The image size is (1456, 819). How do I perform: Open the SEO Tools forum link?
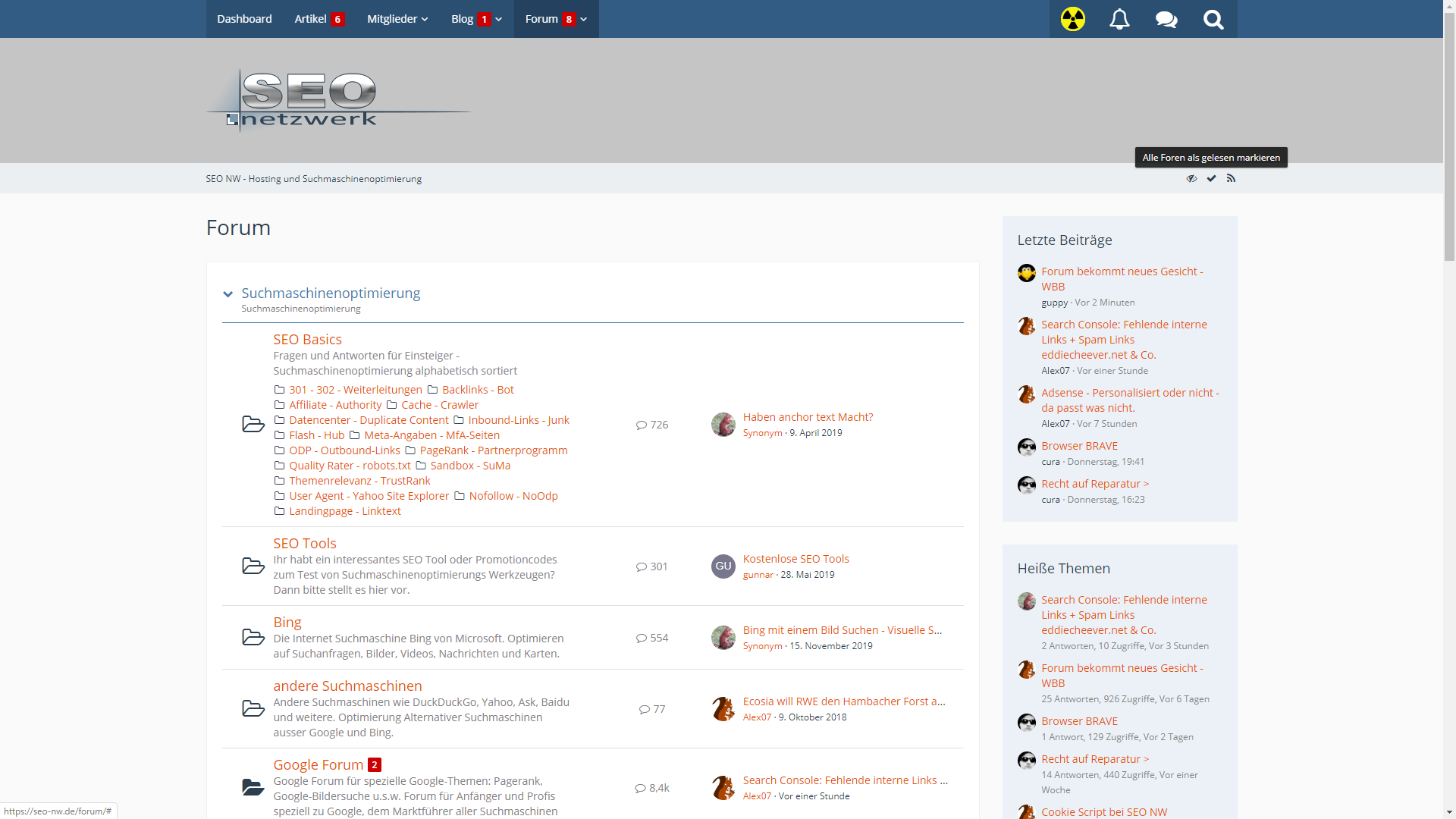tap(304, 543)
